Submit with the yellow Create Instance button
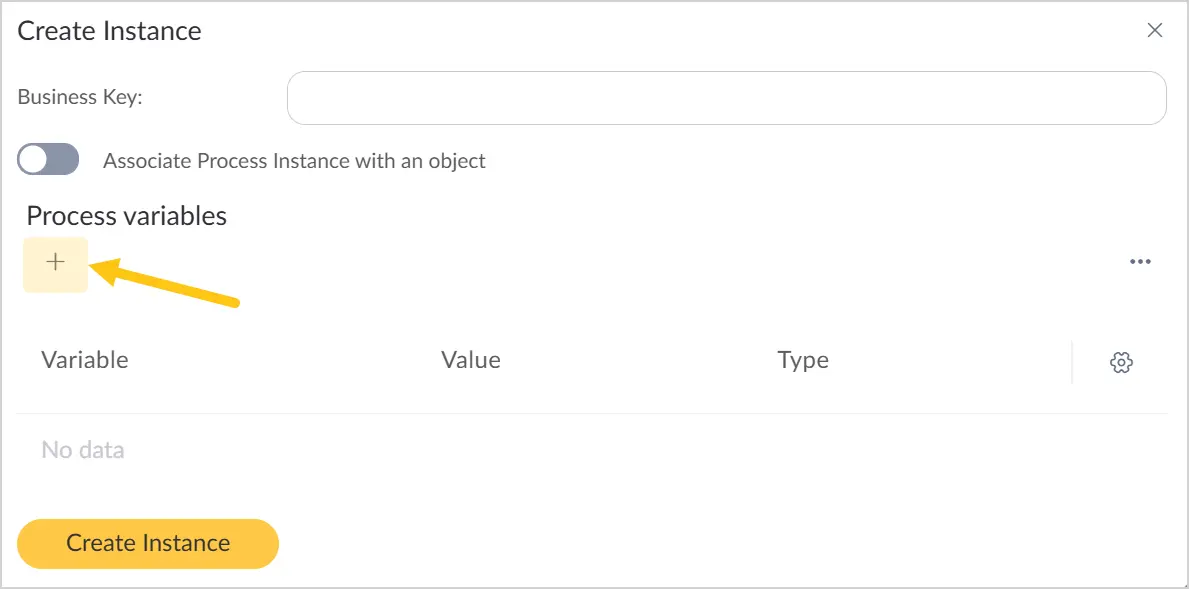The width and height of the screenshot is (1189, 589). point(148,544)
